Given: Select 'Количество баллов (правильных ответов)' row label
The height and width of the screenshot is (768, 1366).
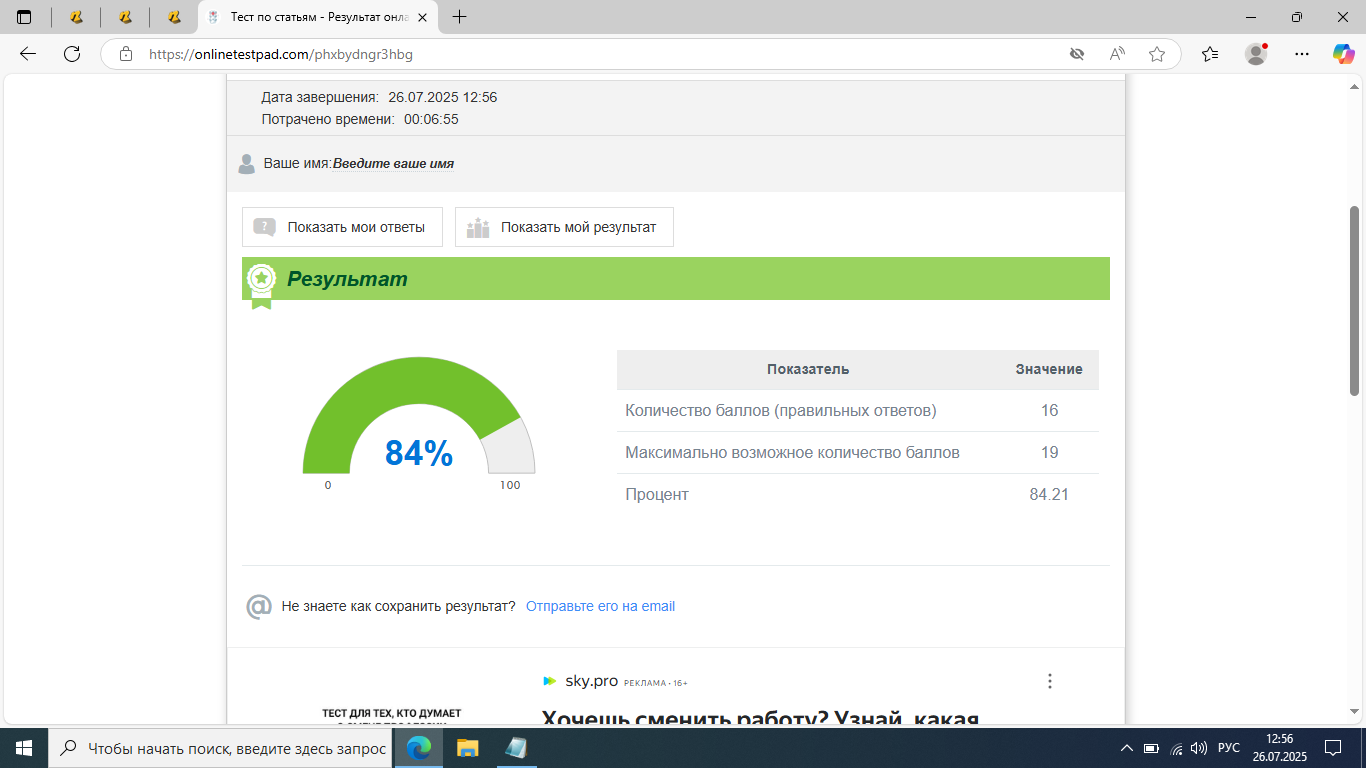Looking at the screenshot, I should tap(781, 411).
